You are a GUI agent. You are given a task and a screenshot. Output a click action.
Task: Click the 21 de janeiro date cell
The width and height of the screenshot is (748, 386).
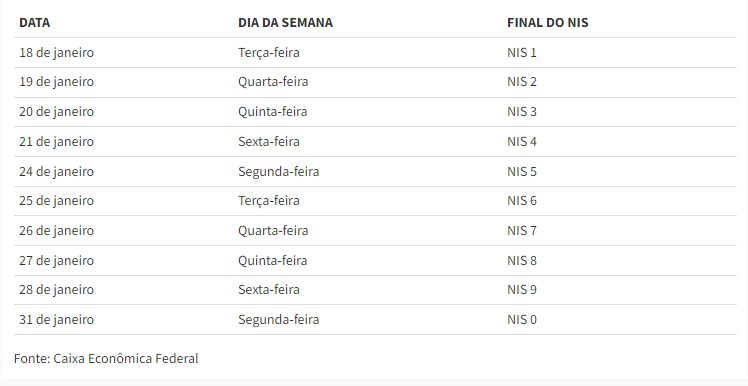(x=56, y=142)
